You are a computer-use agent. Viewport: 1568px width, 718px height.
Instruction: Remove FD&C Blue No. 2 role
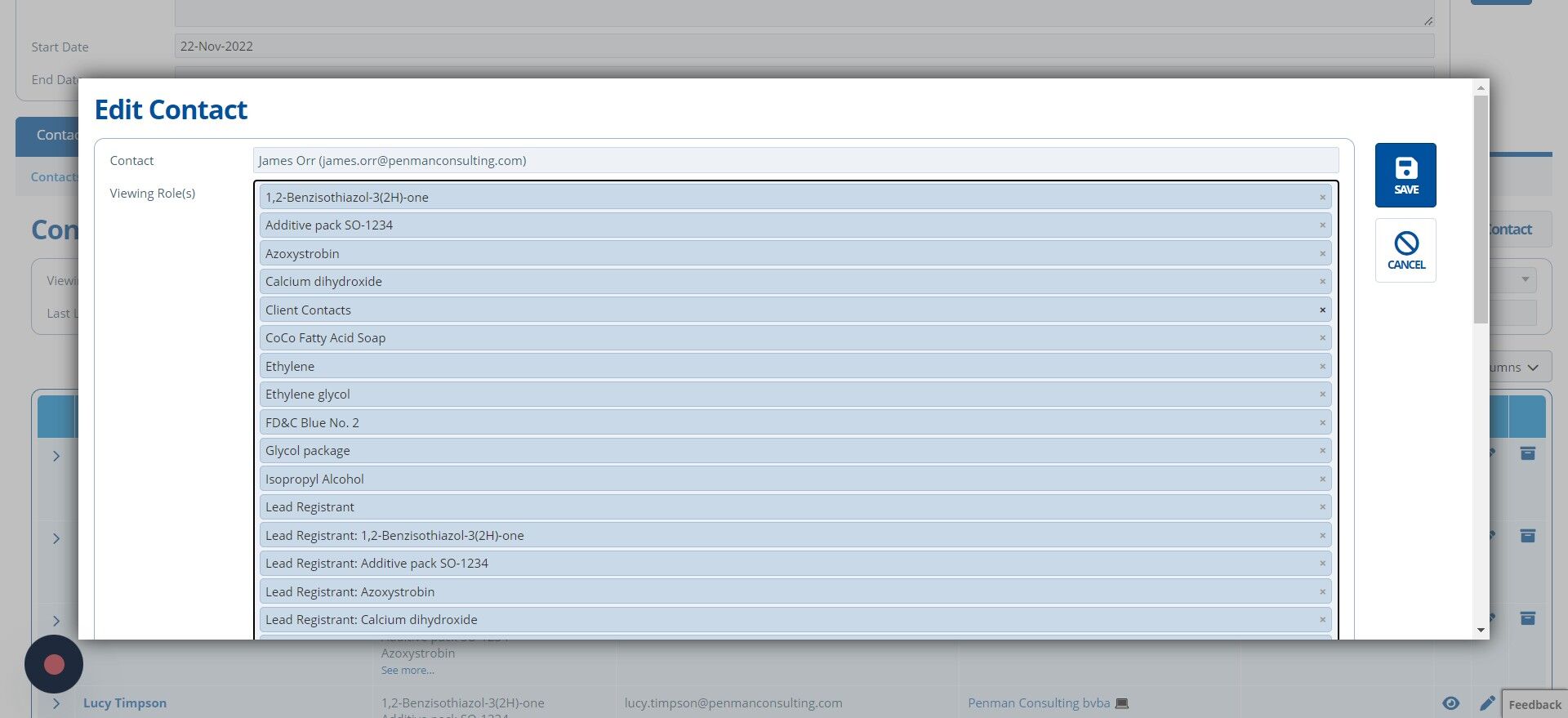pos(1322,423)
